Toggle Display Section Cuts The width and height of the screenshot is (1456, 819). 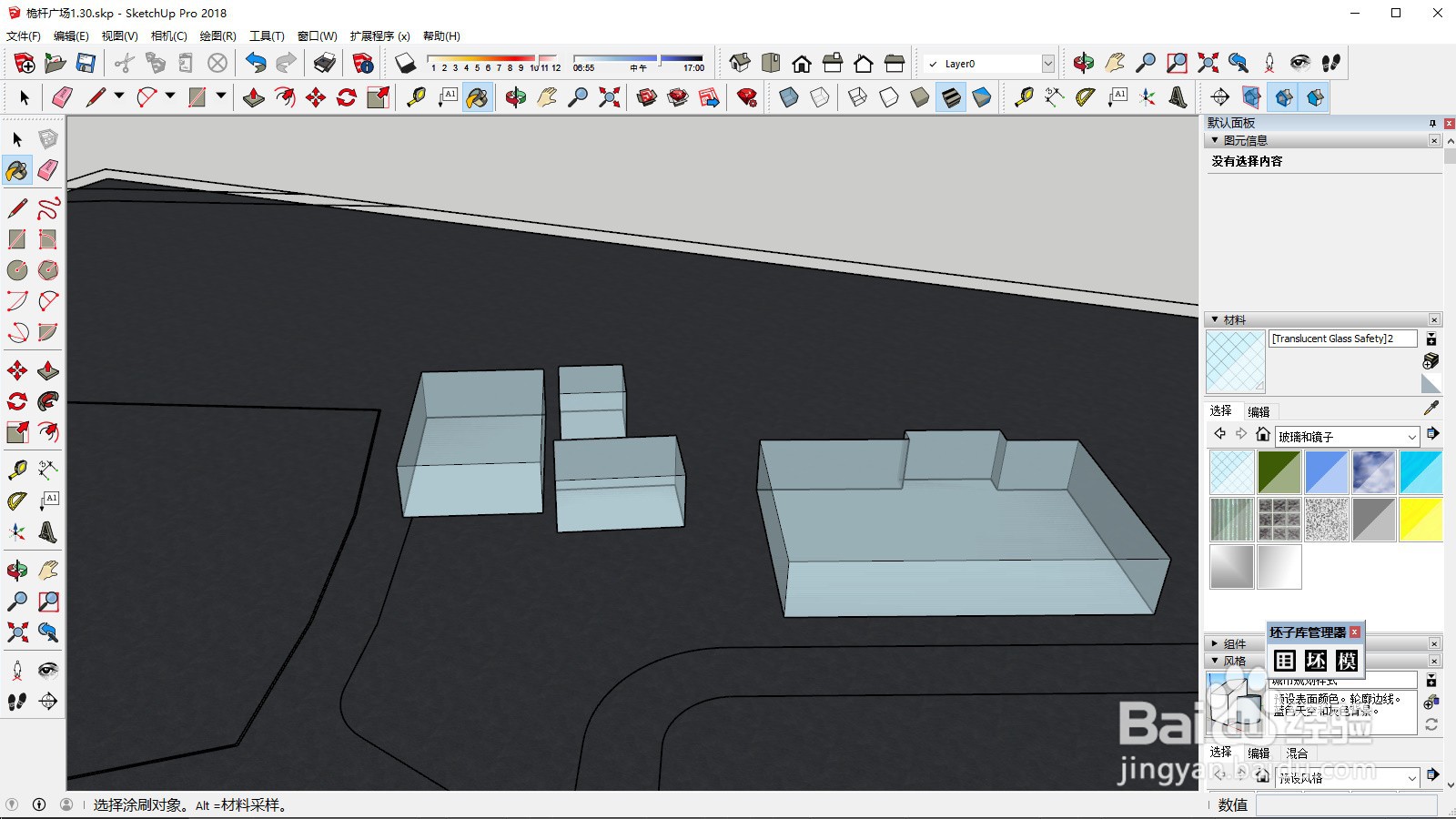tap(1284, 97)
